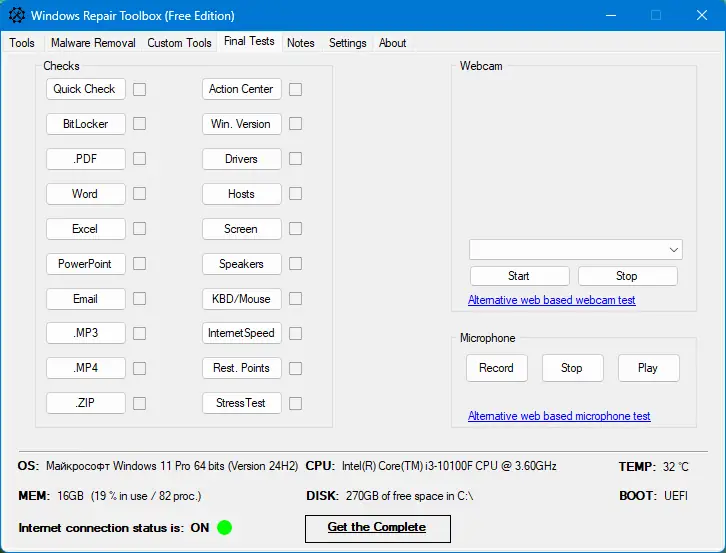The height and width of the screenshot is (553, 726).
Task: Click the BOOT value UEFI
Action: coord(676,496)
